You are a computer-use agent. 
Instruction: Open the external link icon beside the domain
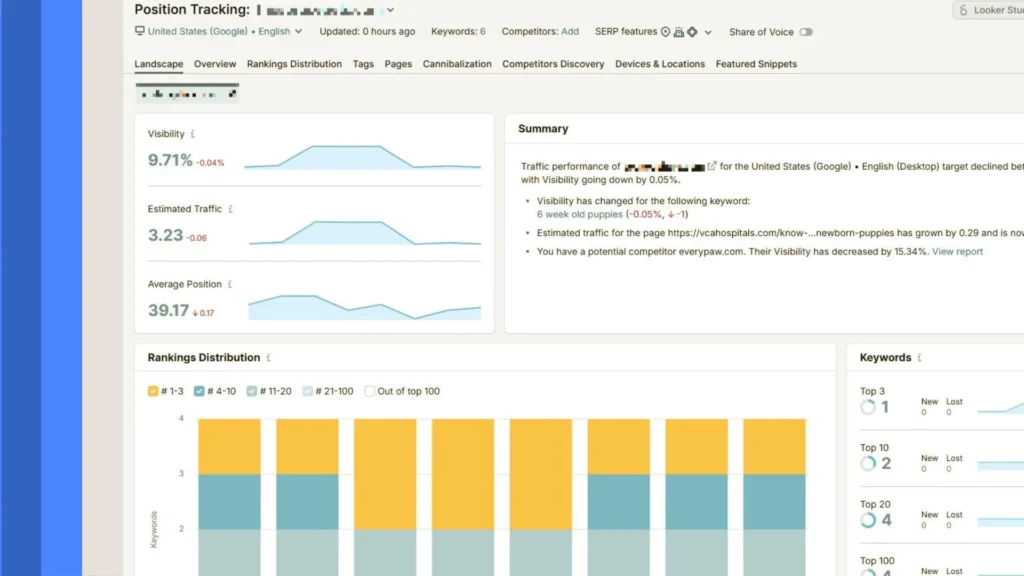tap(712, 166)
